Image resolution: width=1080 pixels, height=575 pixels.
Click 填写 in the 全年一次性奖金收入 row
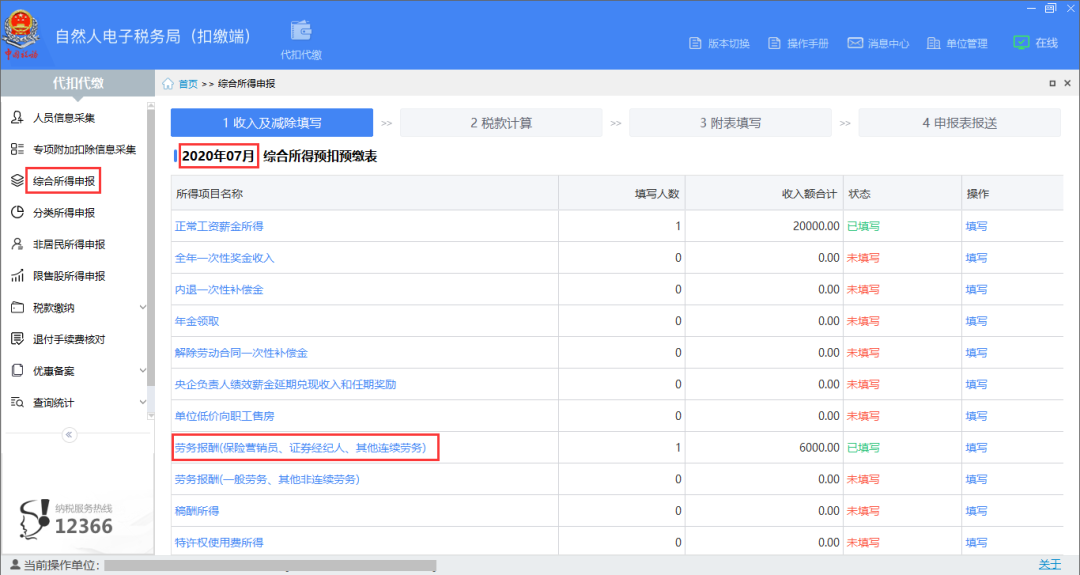click(977, 258)
